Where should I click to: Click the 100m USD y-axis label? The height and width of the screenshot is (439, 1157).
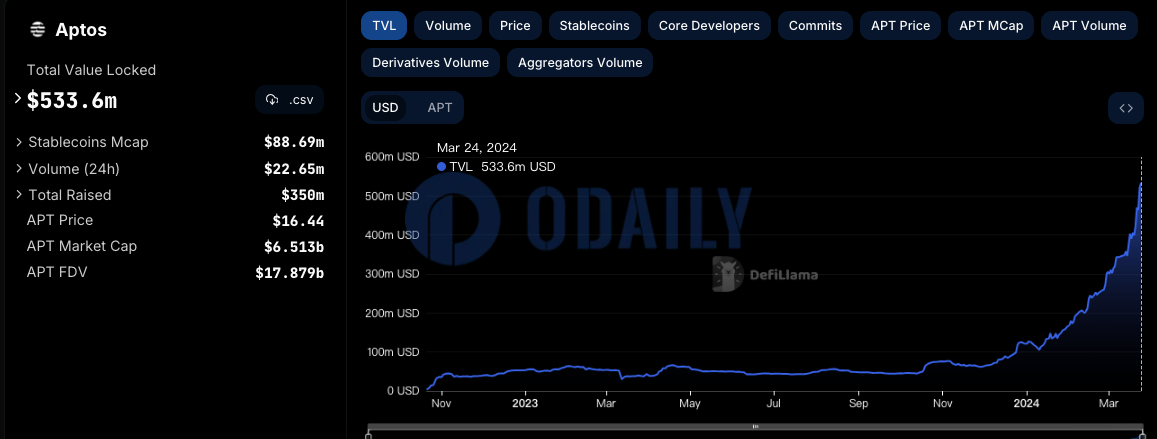click(x=393, y=352)
